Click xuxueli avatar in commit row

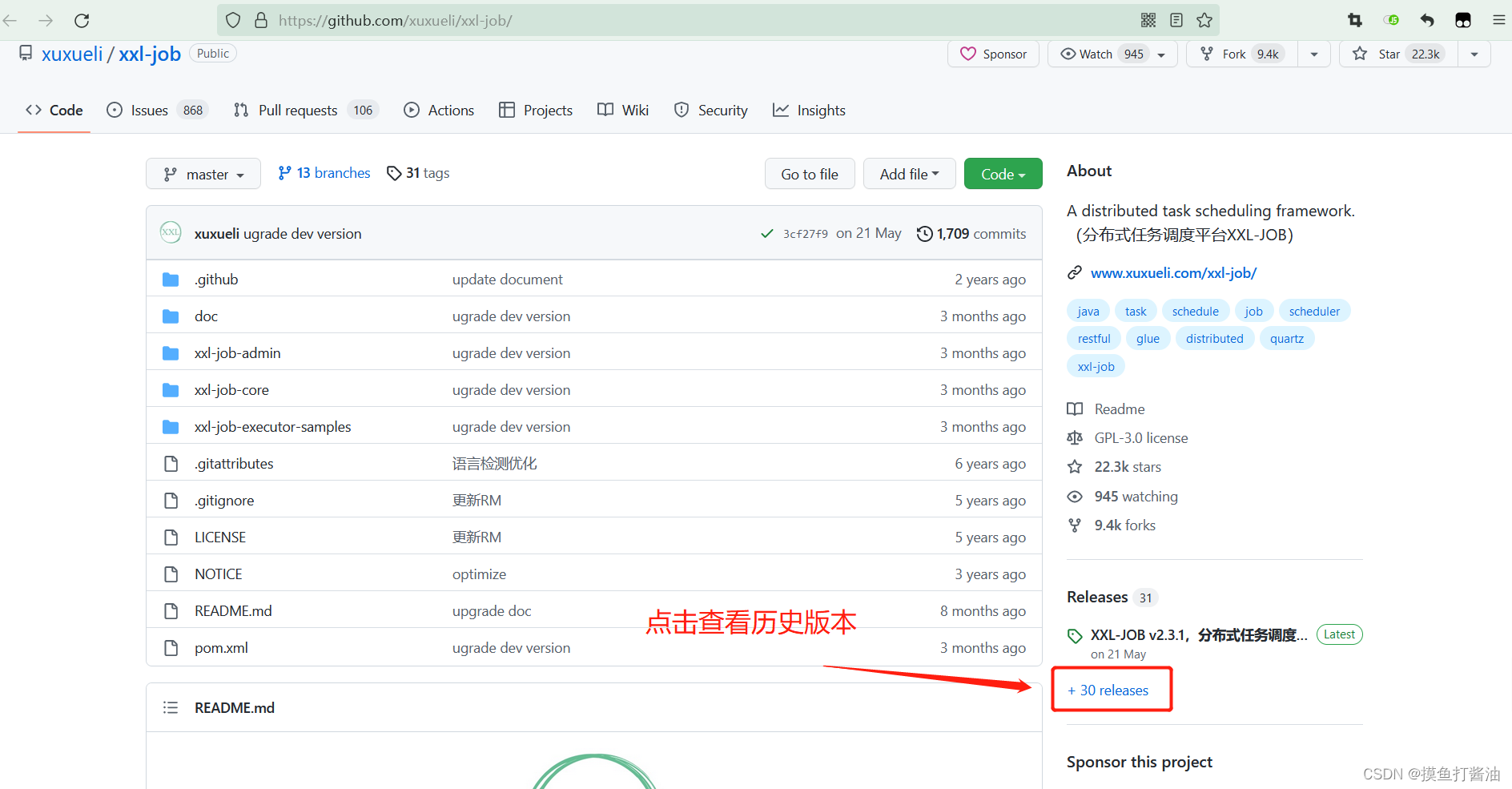click(x=171, y=232)
